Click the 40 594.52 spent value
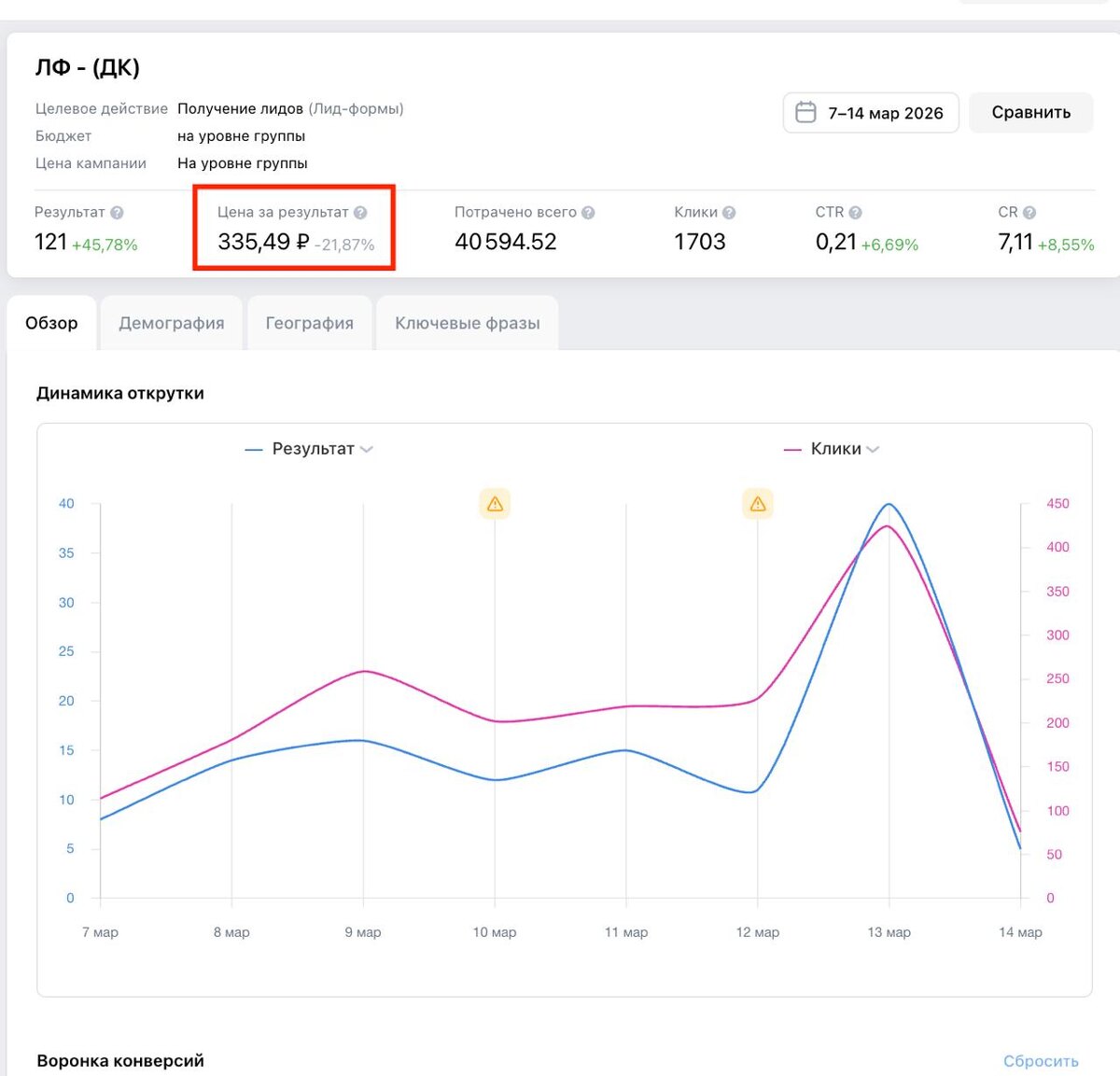Screen dimensions: 1120x1076 click(506, 242)
